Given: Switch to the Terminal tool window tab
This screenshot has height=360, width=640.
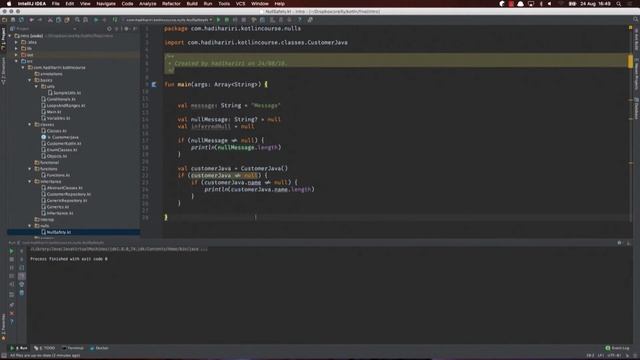Looking at the screenshot, I should (x=73, y=348).
